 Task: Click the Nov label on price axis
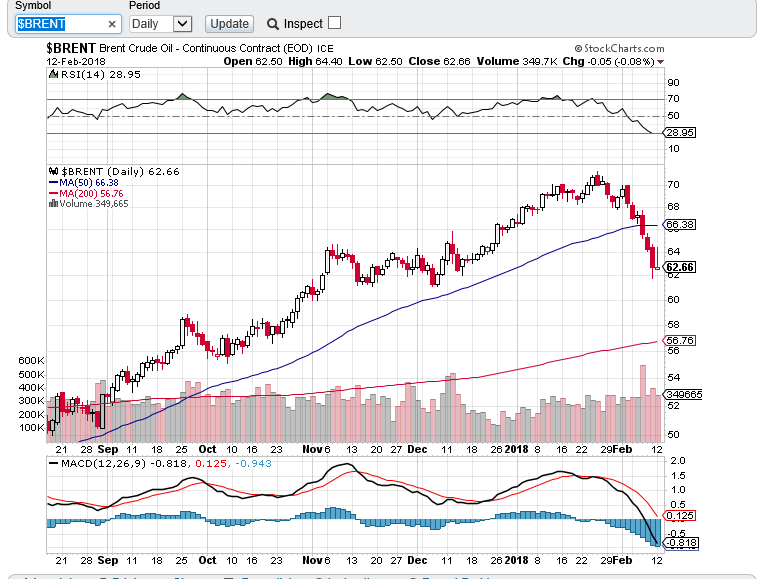point(312,449)
